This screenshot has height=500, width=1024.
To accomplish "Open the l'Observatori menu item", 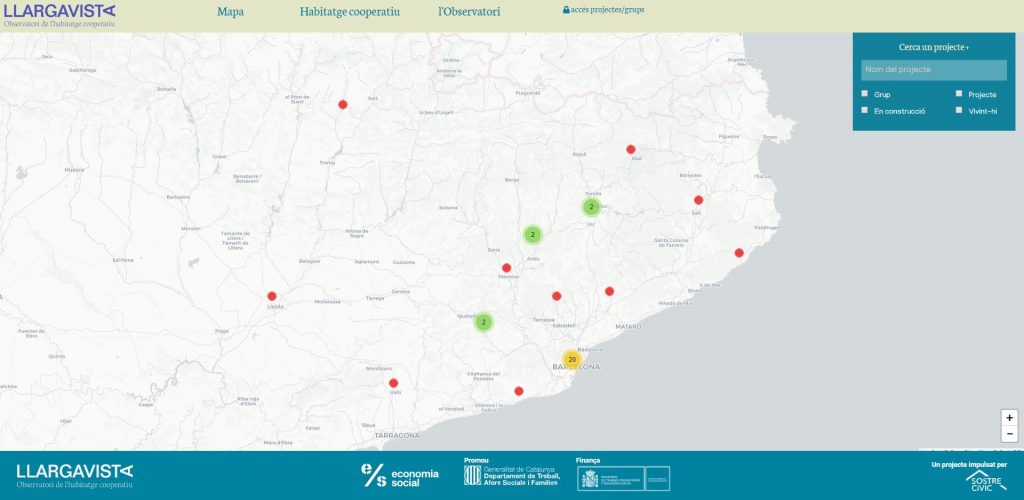I will [x=469, y=12].
